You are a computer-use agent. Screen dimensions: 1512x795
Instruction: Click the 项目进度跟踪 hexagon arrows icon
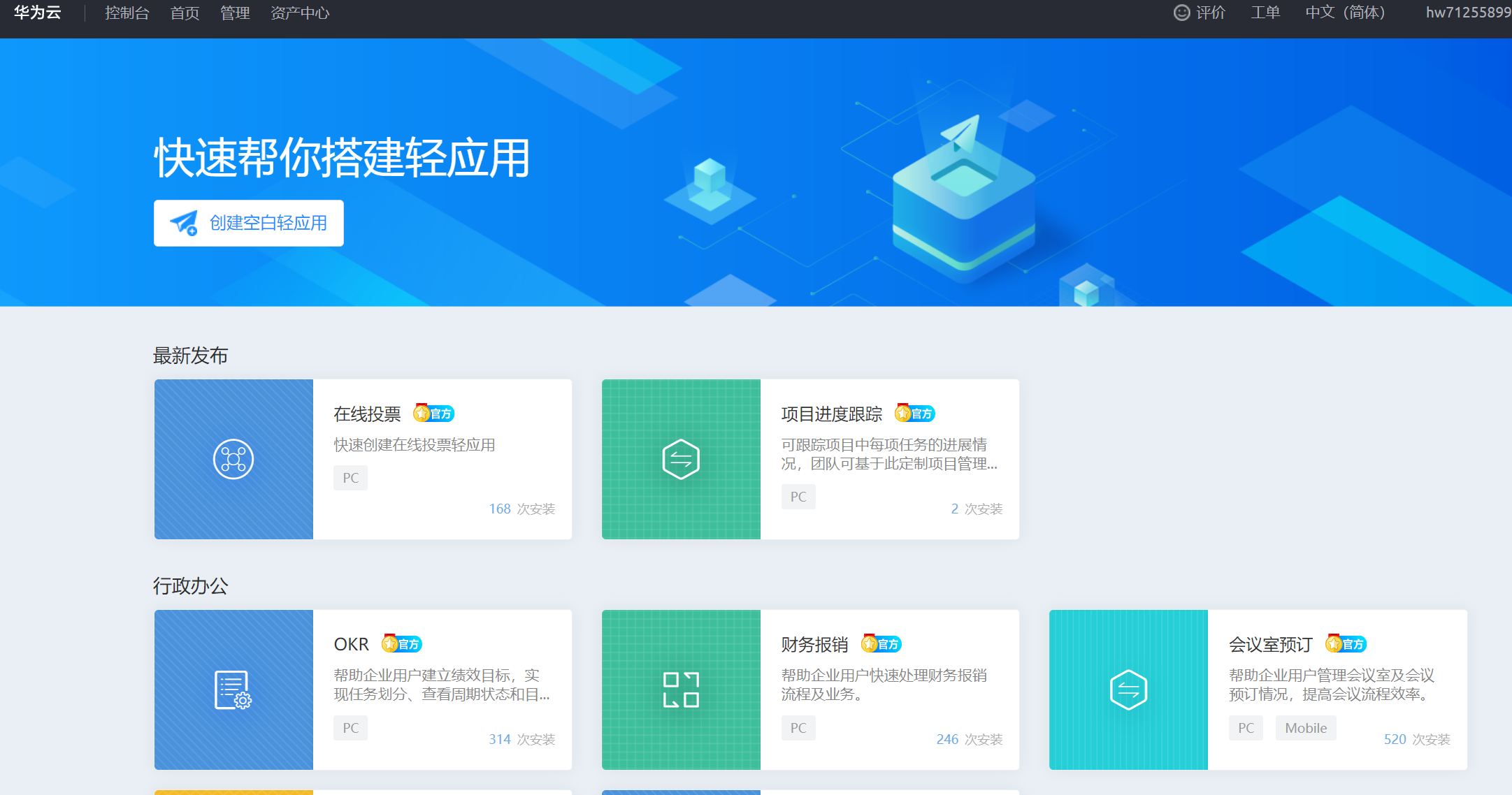tap(681, 459)
